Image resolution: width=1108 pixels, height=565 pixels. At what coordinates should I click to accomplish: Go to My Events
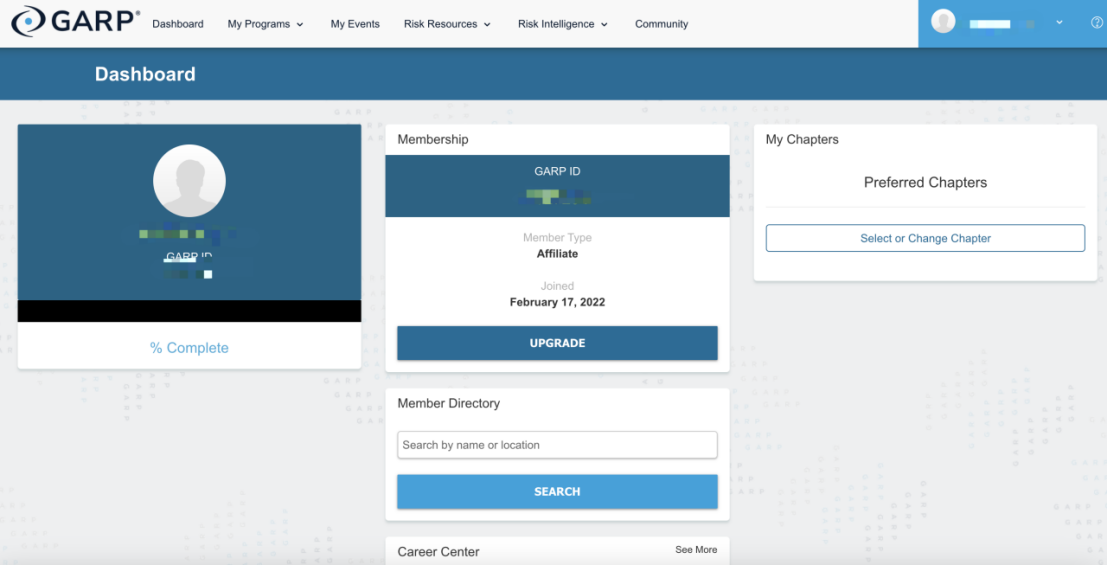pyautogui.click(x=355, y=24)
